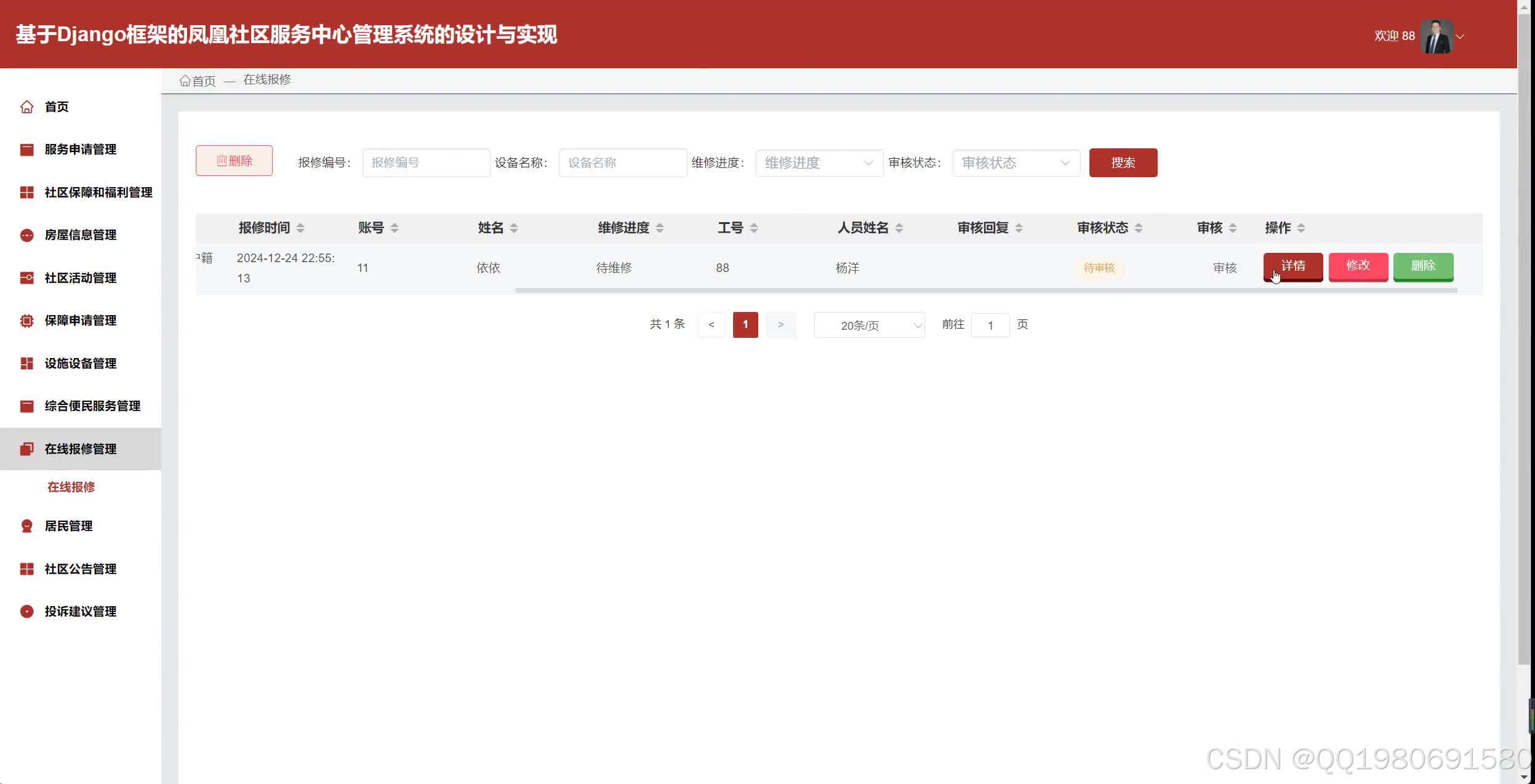
Task: Click the 社区活动管理 sidebar icon
Action: (x=26, y=278)
